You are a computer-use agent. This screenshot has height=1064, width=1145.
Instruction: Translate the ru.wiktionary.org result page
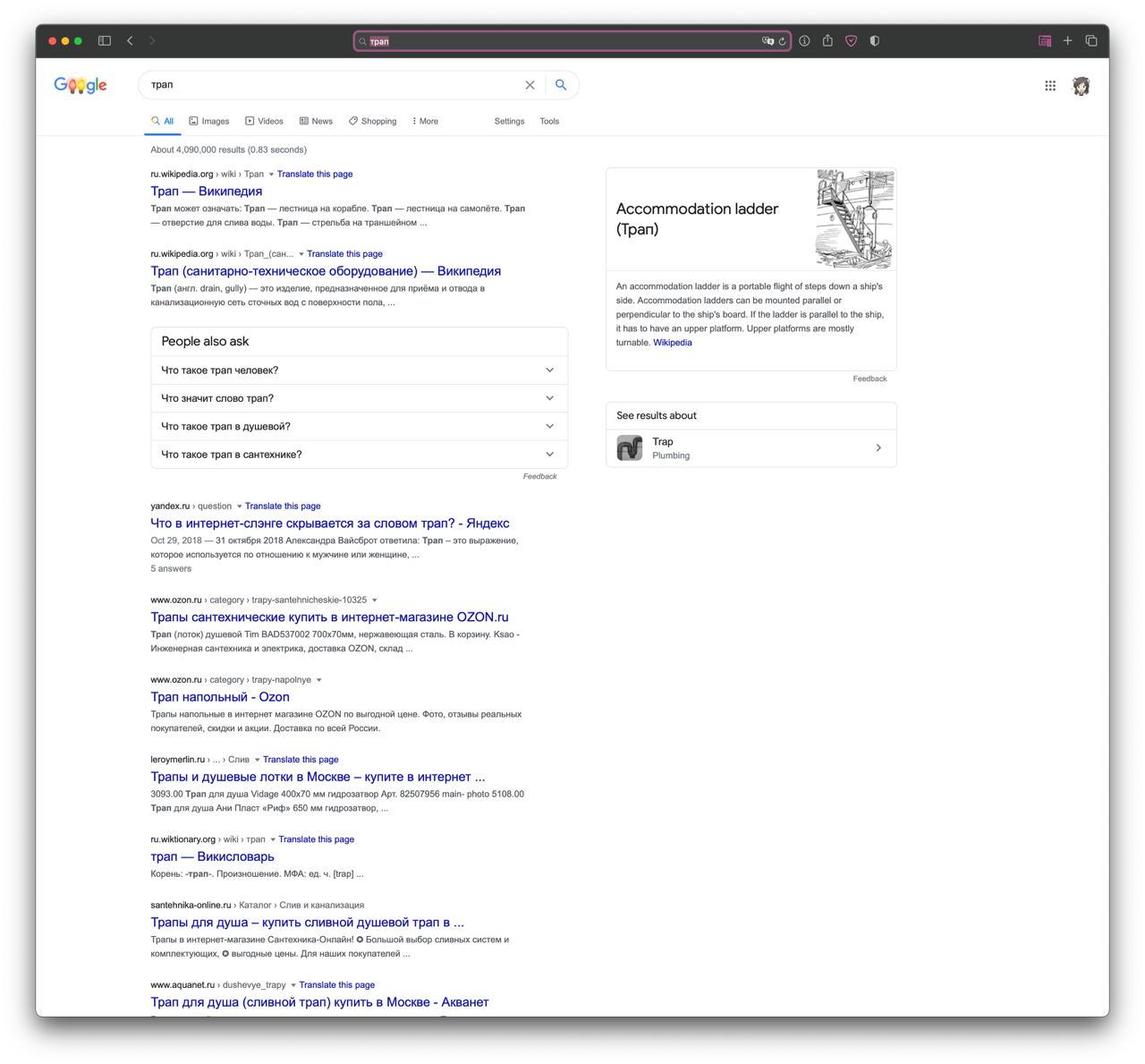point(317,839)
